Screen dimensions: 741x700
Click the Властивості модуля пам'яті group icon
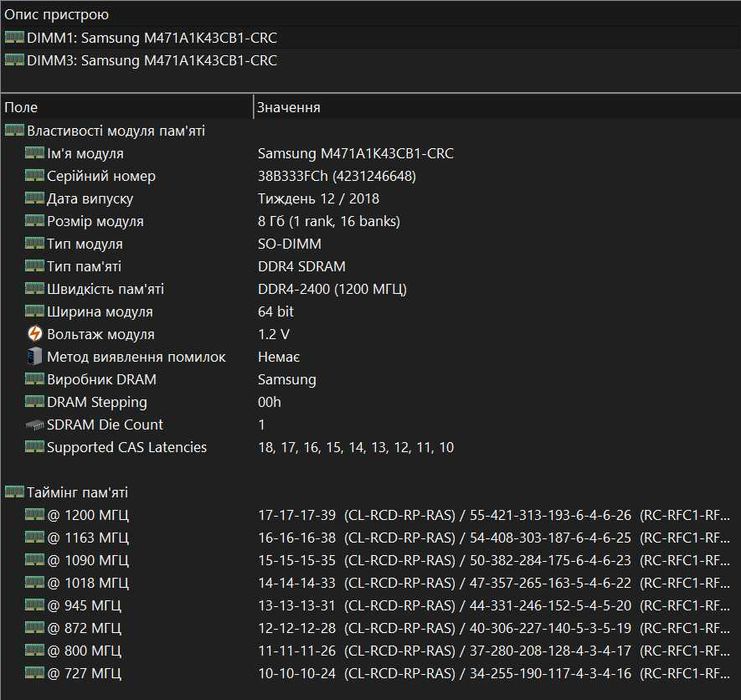tap(14, 130)
